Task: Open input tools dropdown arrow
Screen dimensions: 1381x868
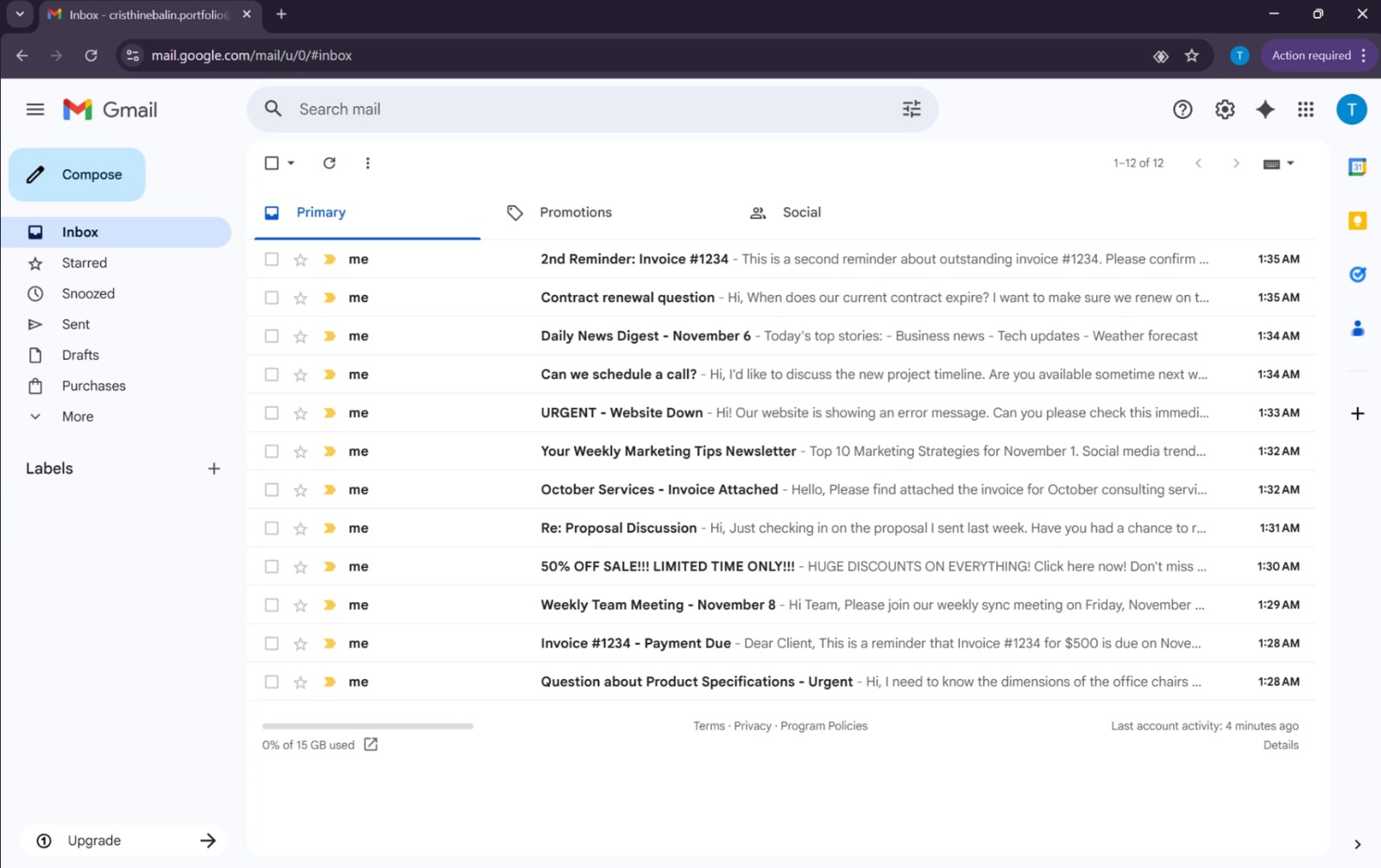Action: [x=1290, y=163]
